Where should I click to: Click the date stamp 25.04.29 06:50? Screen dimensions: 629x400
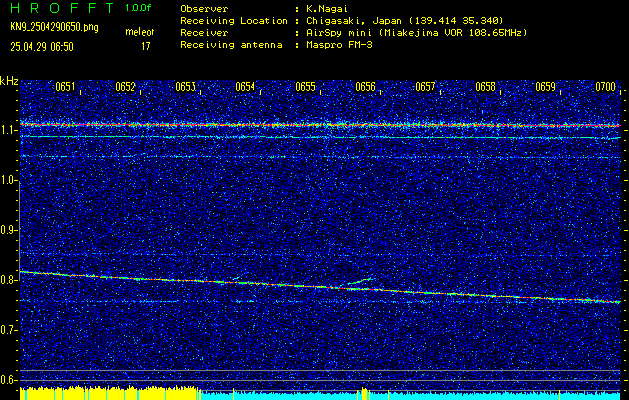42,47
